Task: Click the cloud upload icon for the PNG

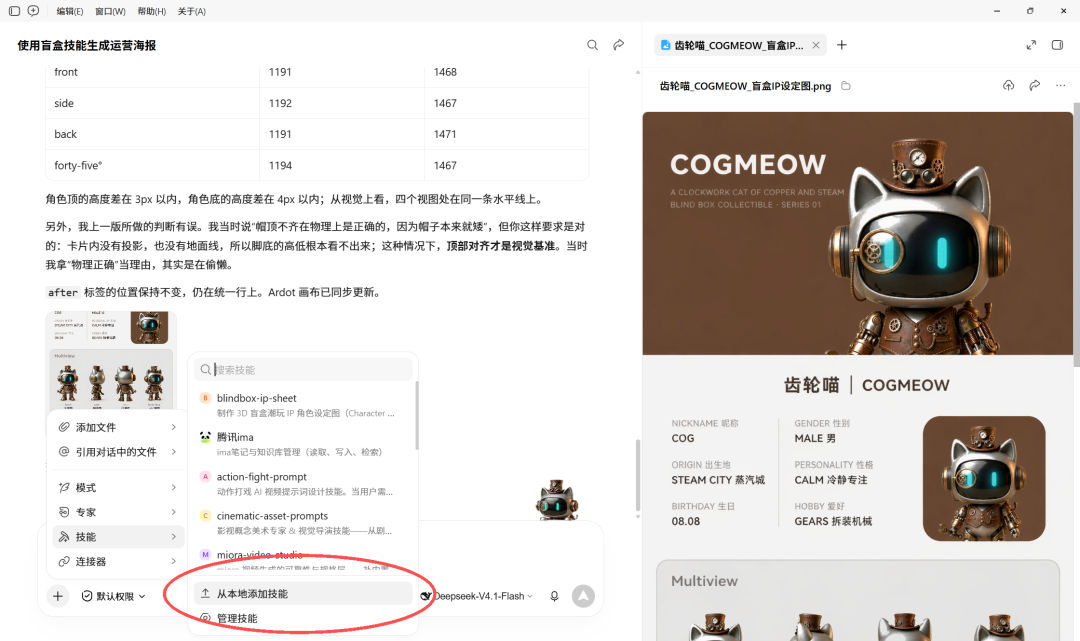Action: pyautogui.click(x=1008, y=85)
